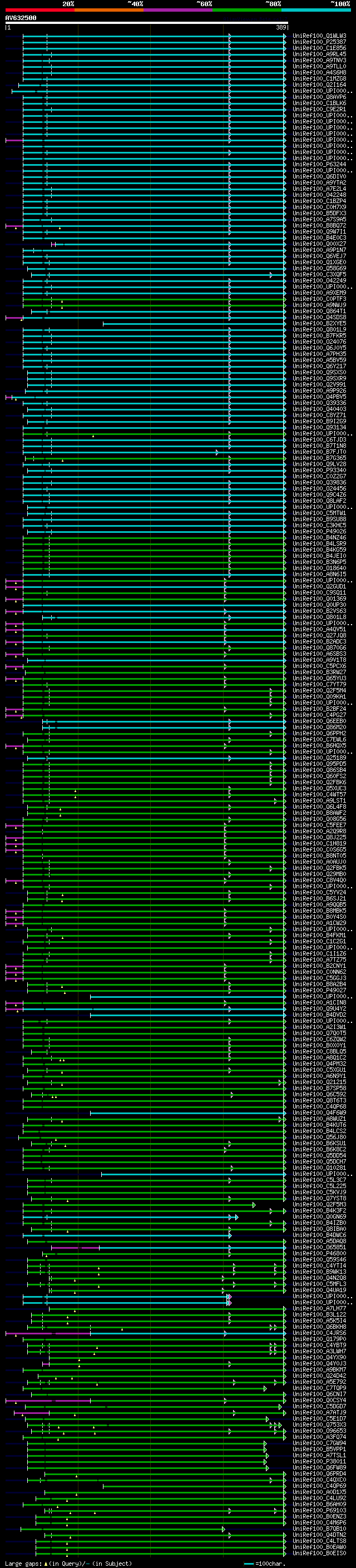The width and height of the screenshot is (356, 1568).
Task: Select the UniRef100_C1MZG8 label
Action: pos(319,78)
